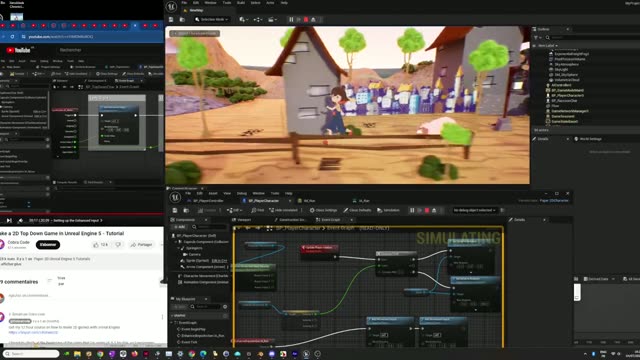Viewport: 640px width, 360px height.
Task: Collapse the SpringArm component
Action: pos(178,248)
